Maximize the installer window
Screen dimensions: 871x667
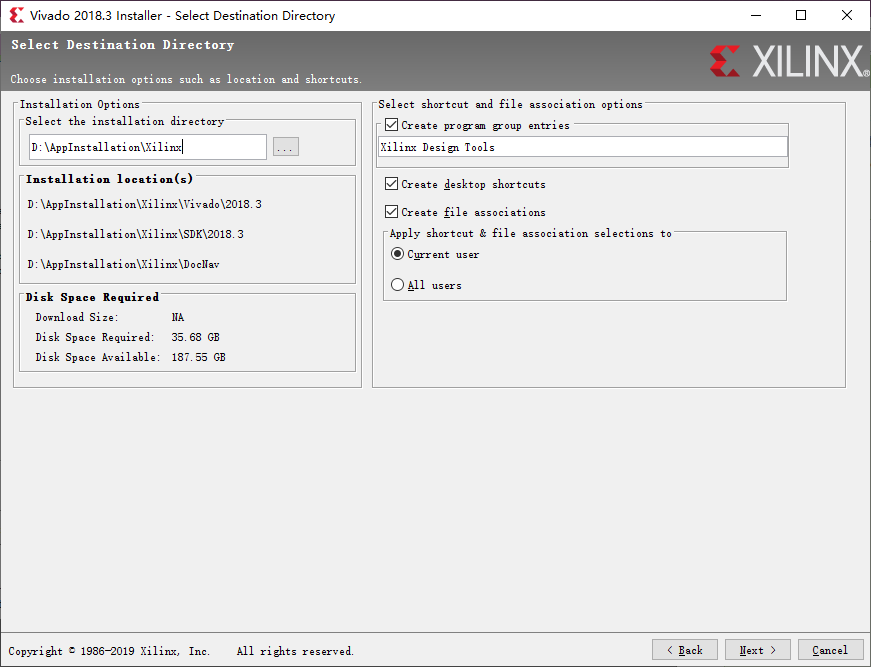coord(801,16)
